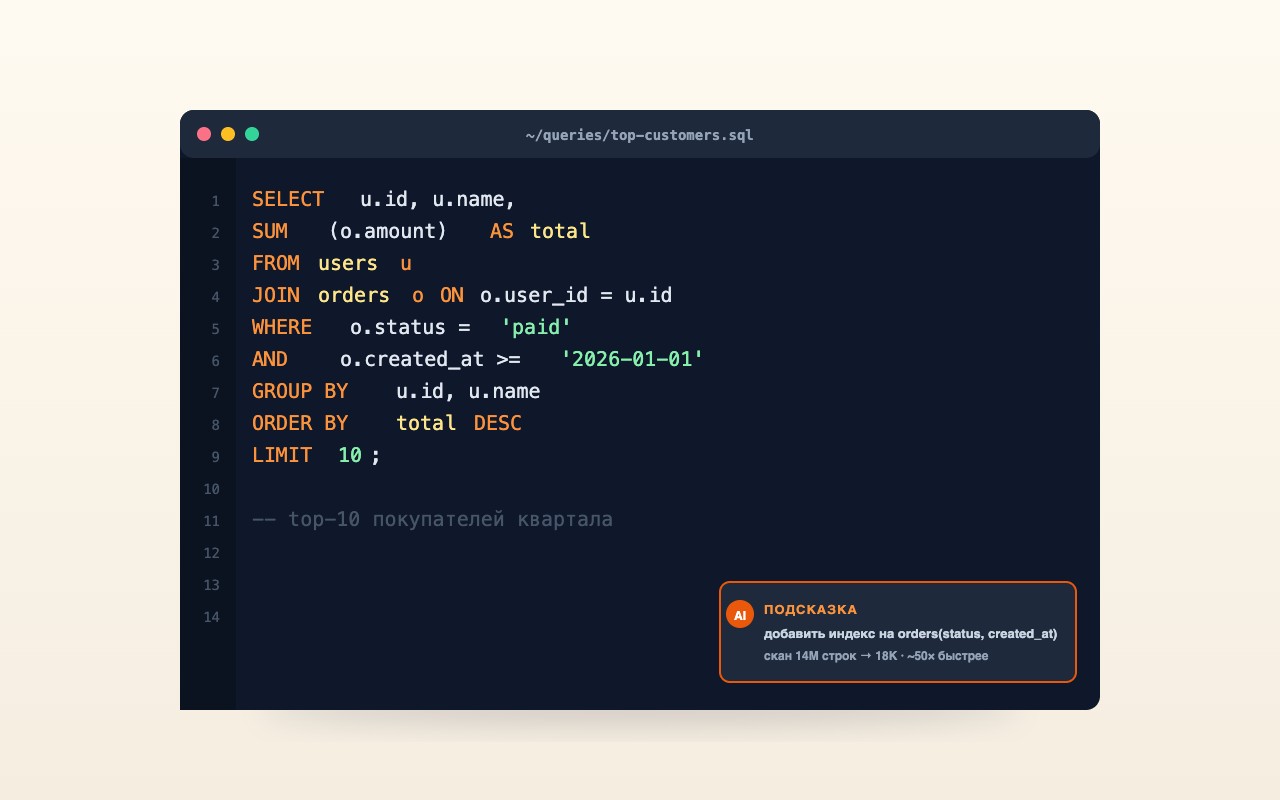
Task: Click the WHERE keyword
Action: pos(282,327)
